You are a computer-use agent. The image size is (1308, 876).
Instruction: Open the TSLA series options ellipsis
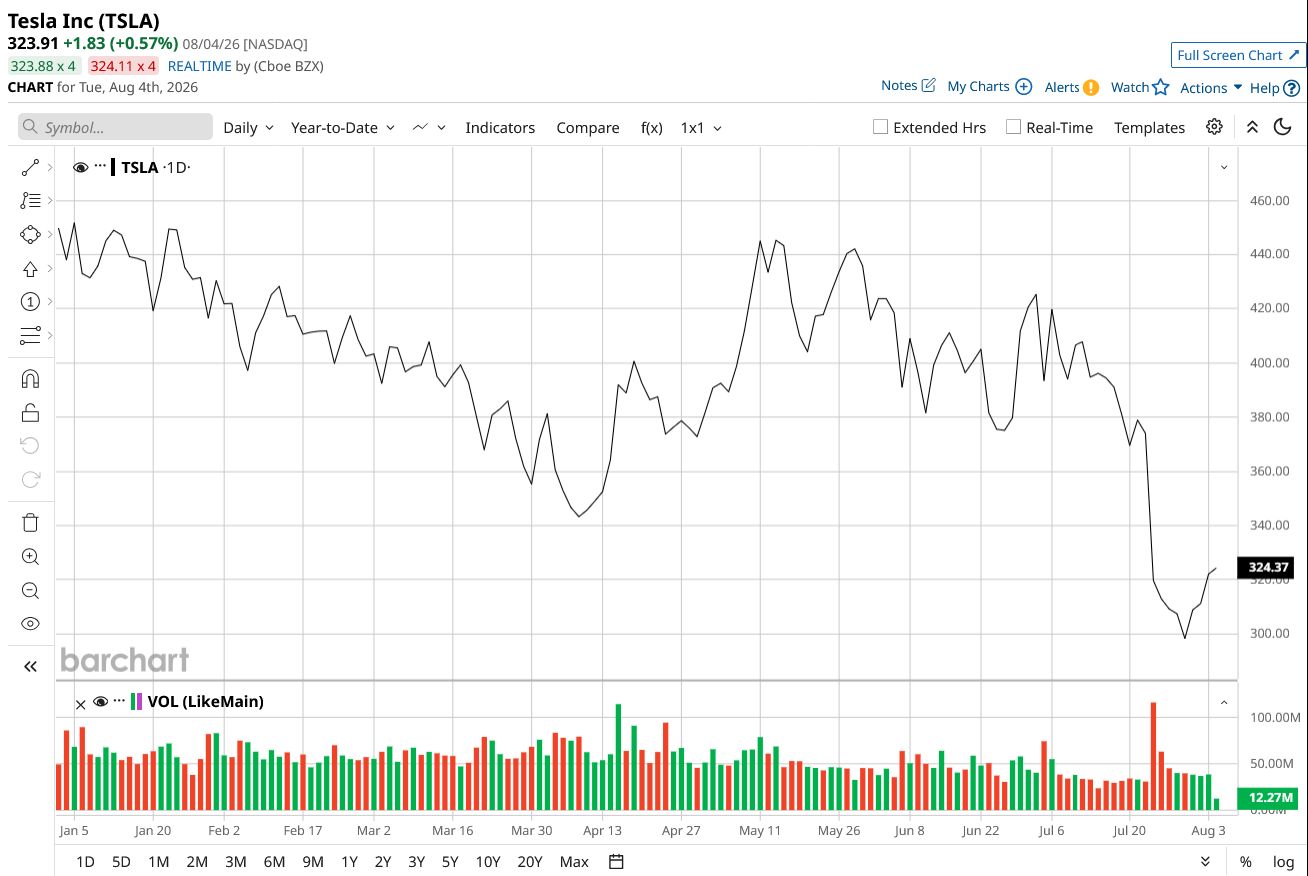100,166
